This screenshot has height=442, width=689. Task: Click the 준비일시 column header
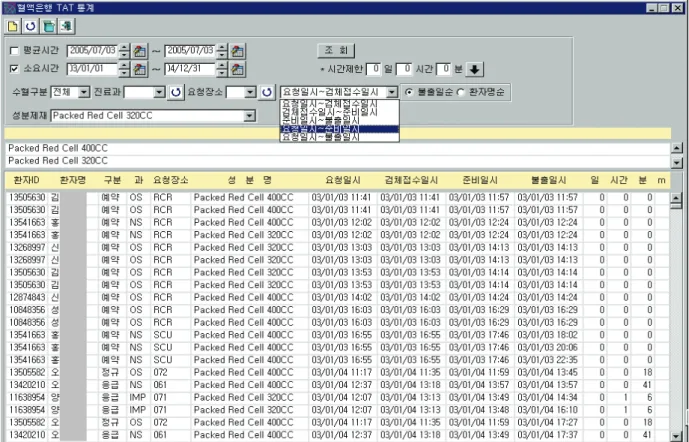pyautogui.click(x=480, y=180)
